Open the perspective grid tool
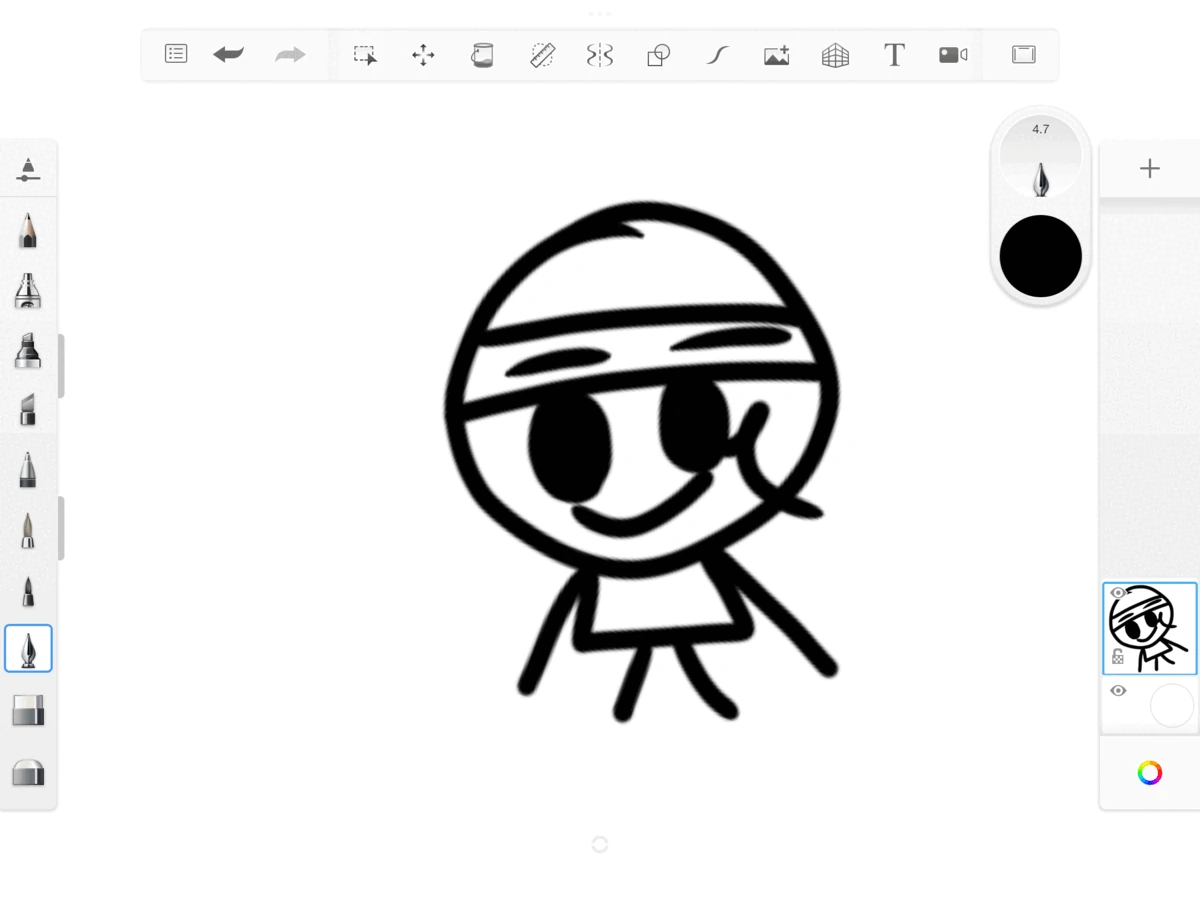The height and width of the screenshot is (900, 1200). click(834, 54)
